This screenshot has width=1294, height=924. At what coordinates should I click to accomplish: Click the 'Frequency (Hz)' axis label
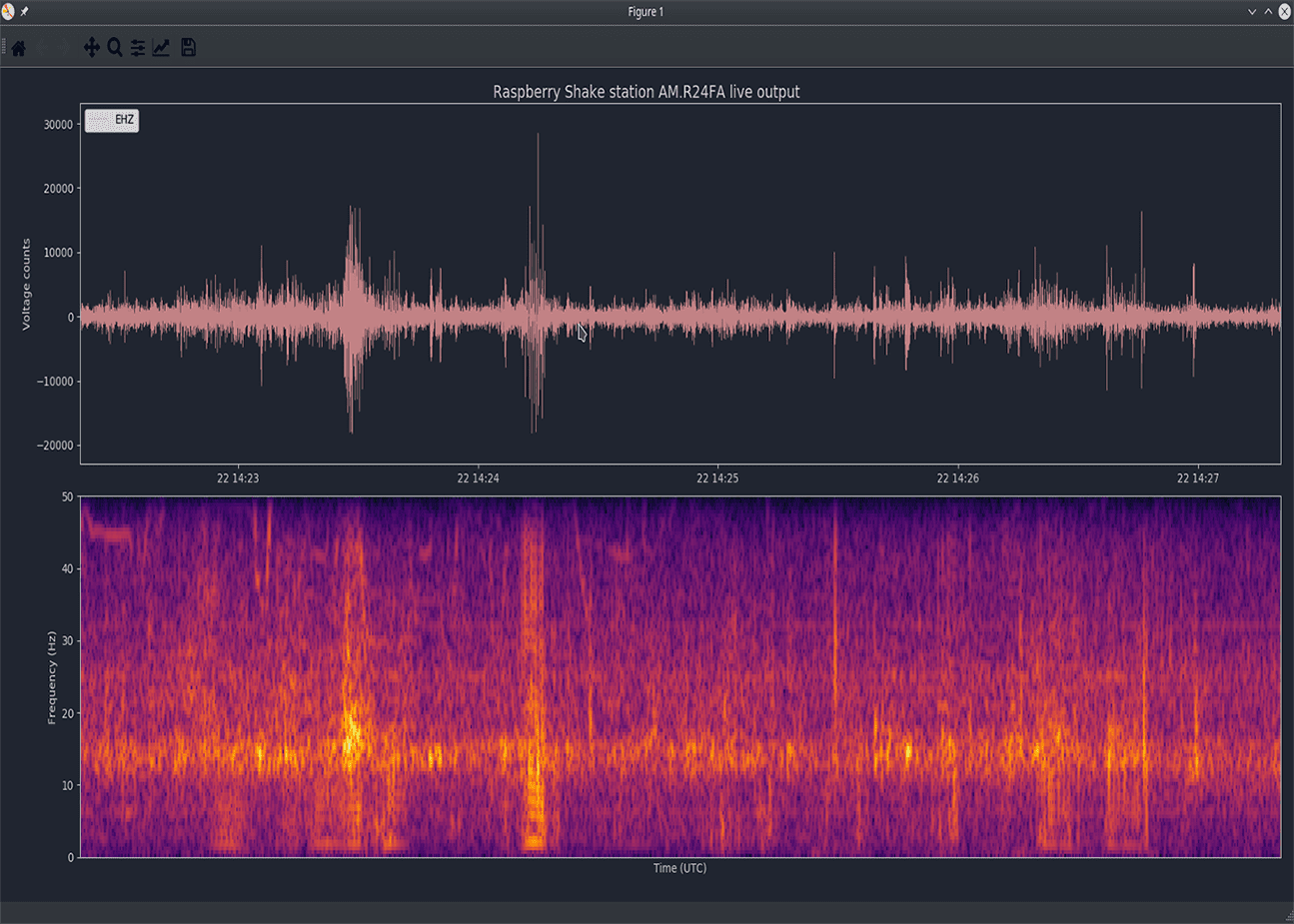tap(51, 677)
